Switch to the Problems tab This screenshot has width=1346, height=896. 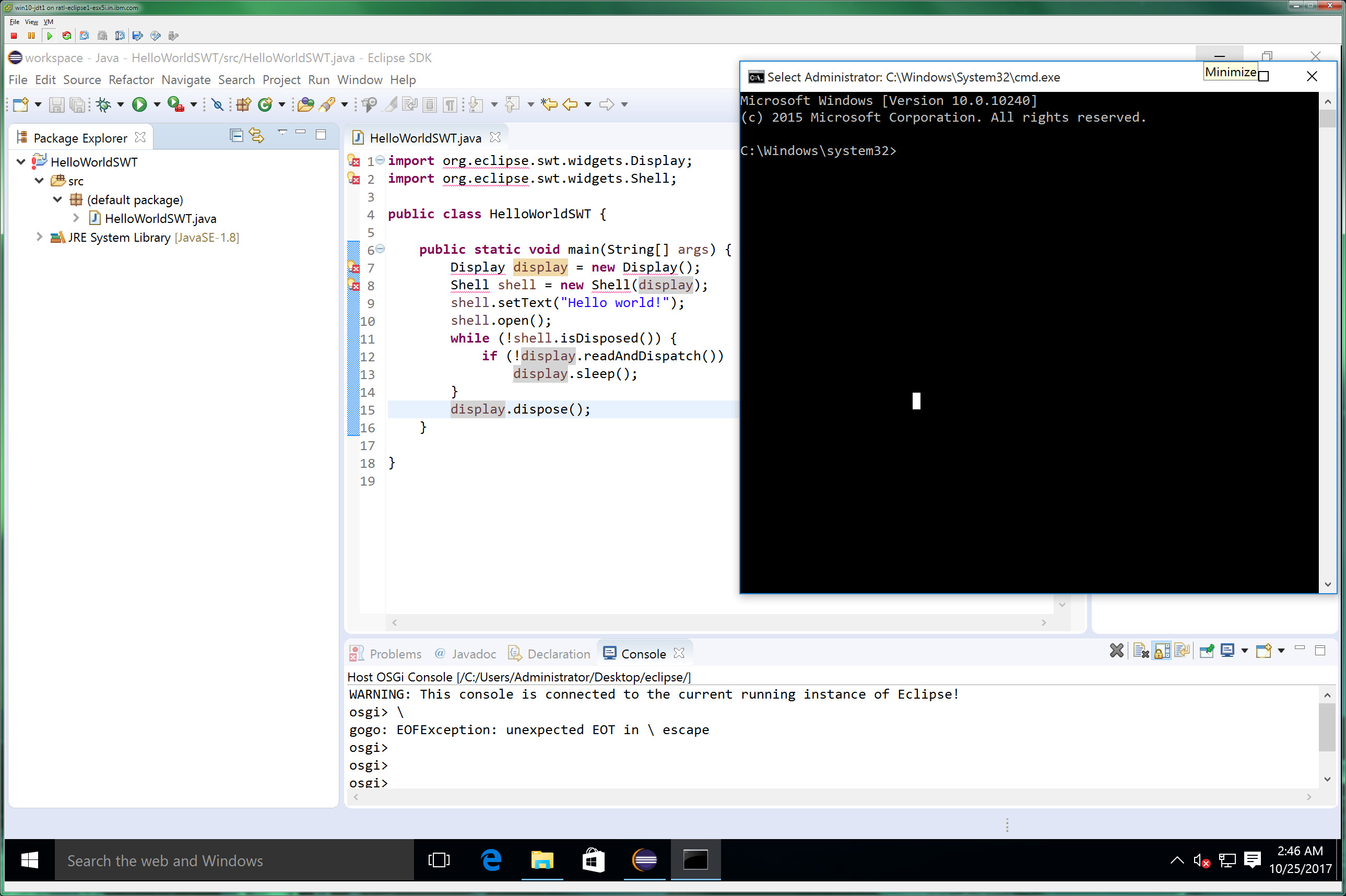[386, 654]
